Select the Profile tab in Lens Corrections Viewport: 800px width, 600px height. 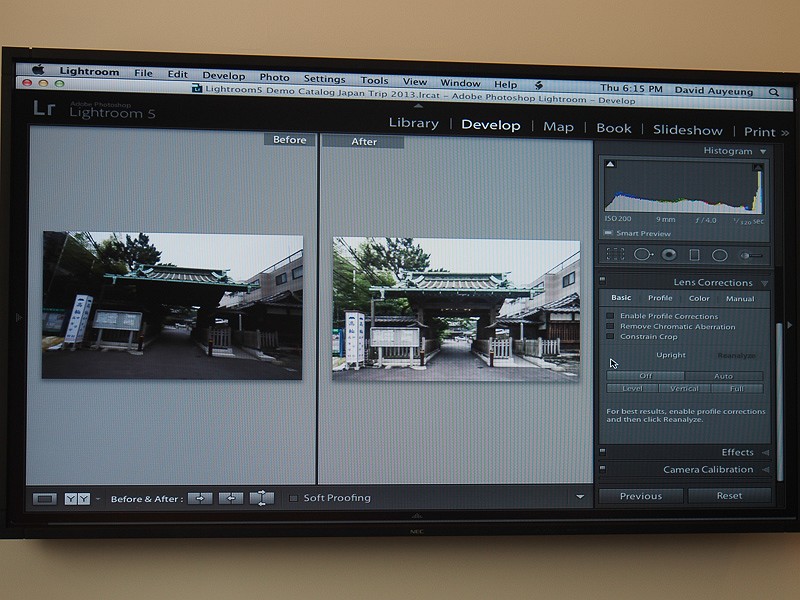click(660, 298)
